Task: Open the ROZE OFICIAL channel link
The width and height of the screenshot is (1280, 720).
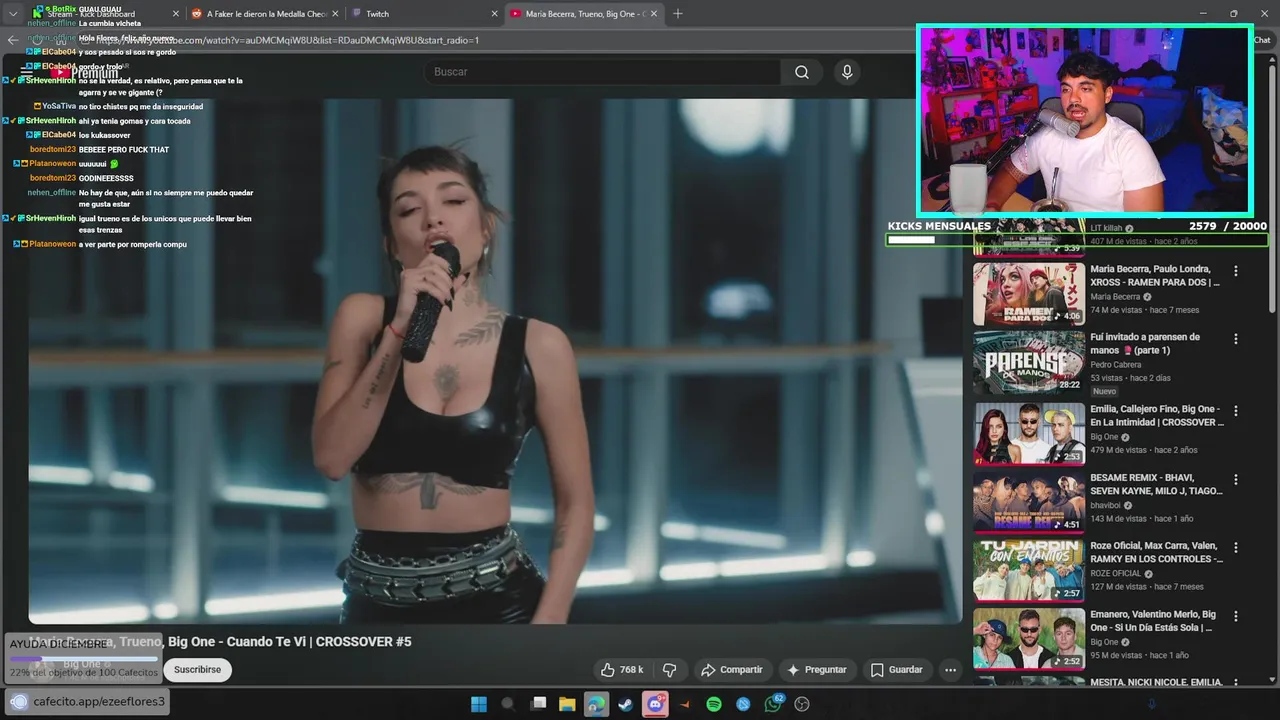Action: (1116, 574)
